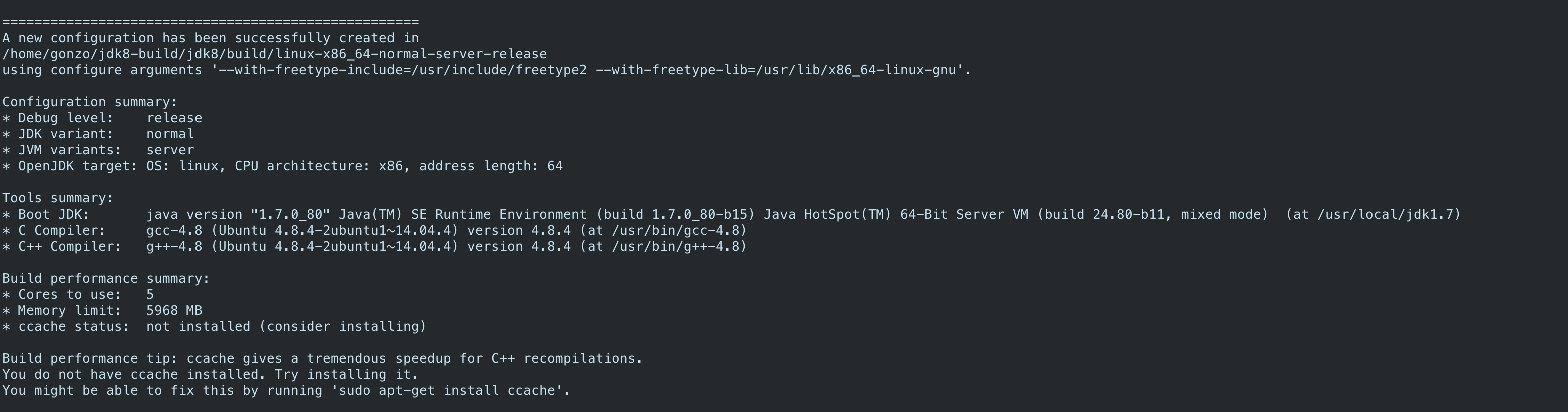Viewport: 1568px width, 412px height.
Task: Click the JVM variants value 'server'
Action: pos(170,150)
